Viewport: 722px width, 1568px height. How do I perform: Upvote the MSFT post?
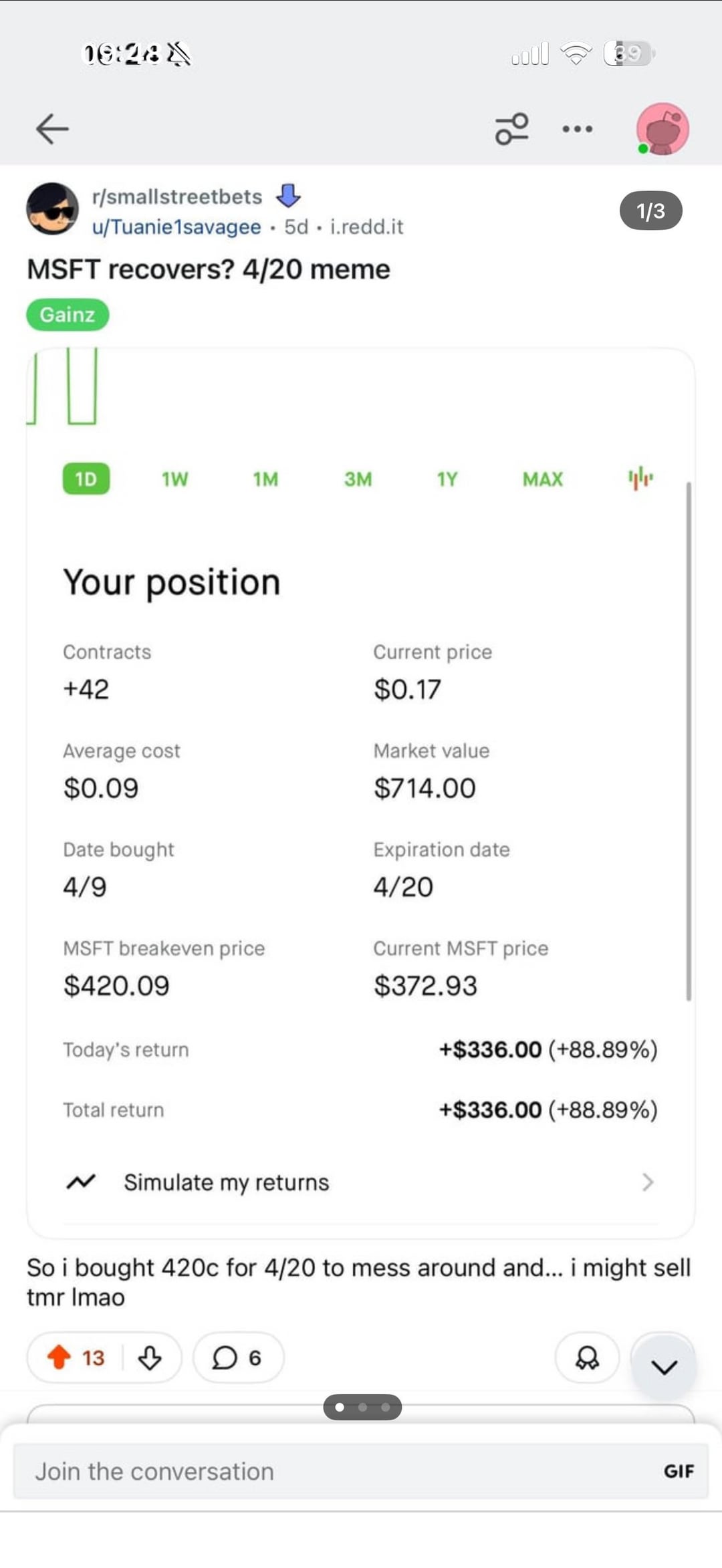tap(59, 1357)
